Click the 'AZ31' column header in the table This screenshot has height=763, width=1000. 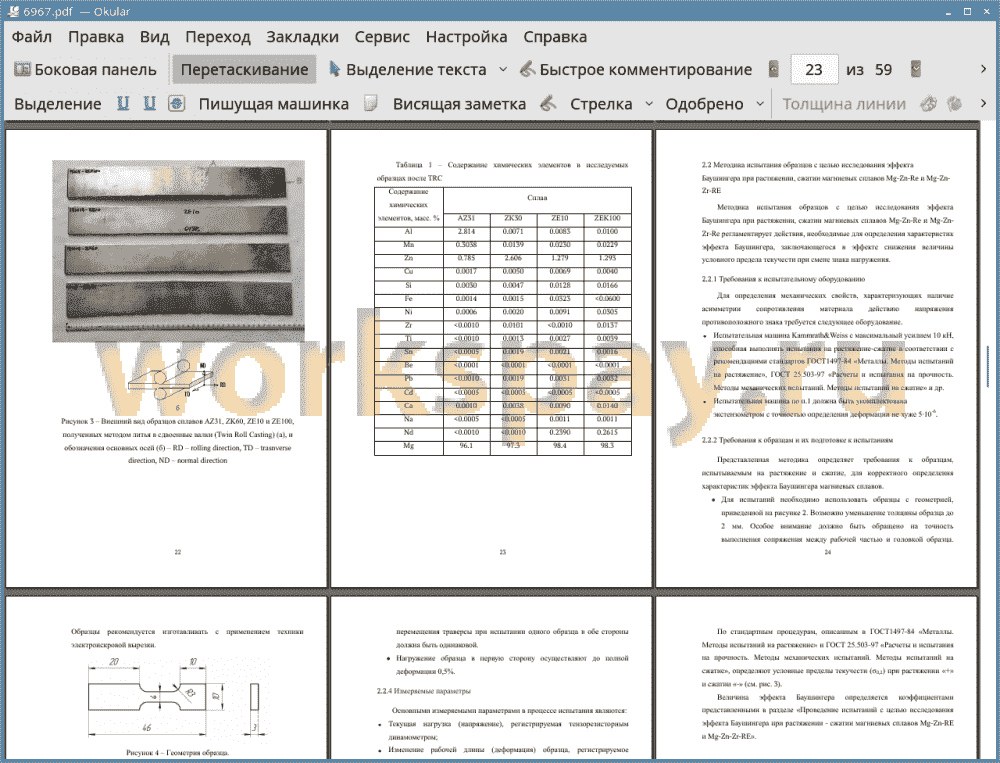(x=466, y=218)
